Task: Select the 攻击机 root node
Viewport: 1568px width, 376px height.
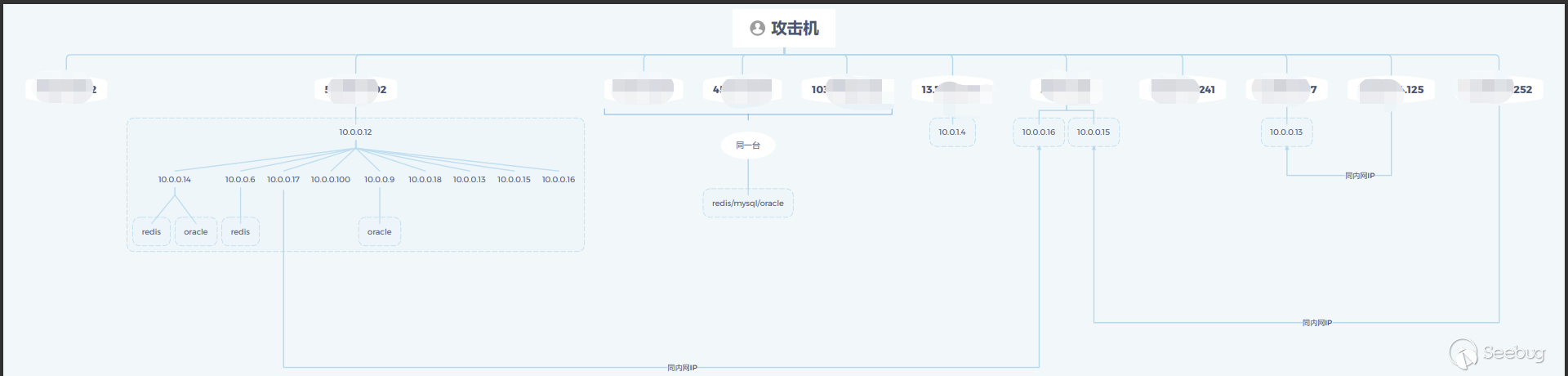Action: (784, 29)
